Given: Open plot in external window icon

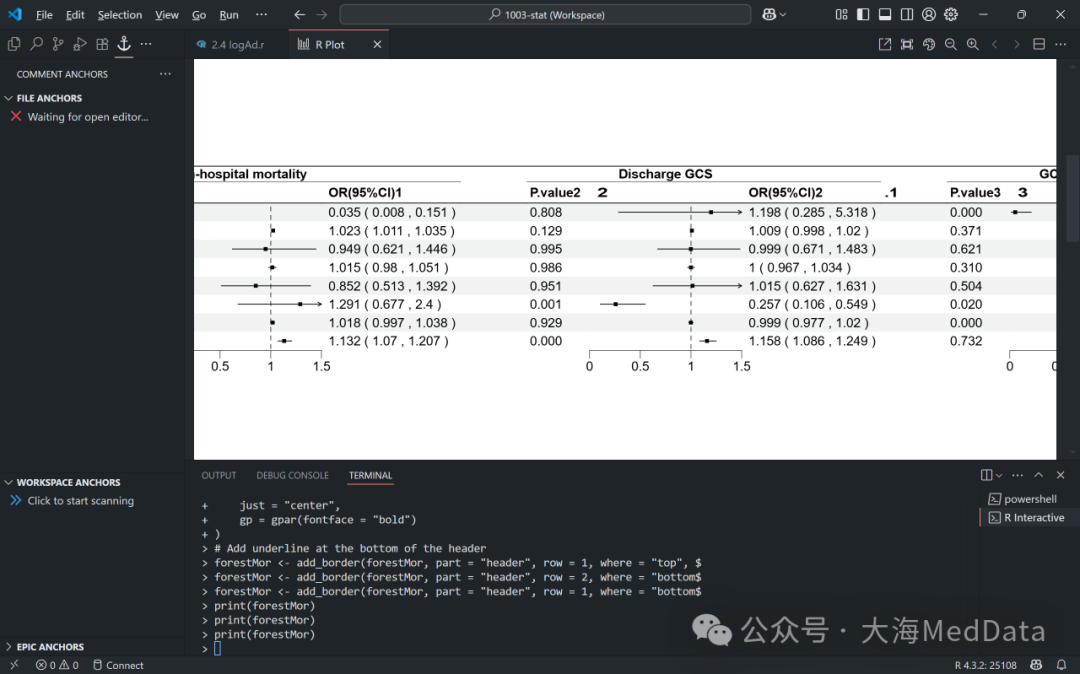Looking at the screenshot, I should point(885,44).
